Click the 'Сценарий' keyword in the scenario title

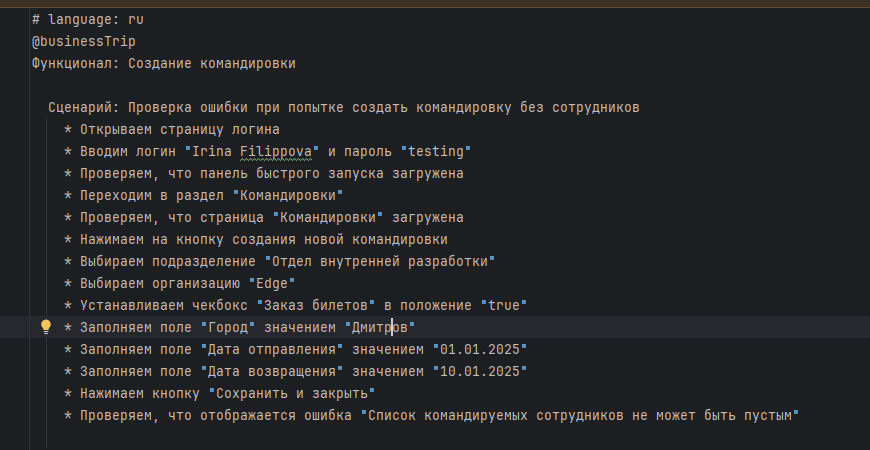coord(84,107)
